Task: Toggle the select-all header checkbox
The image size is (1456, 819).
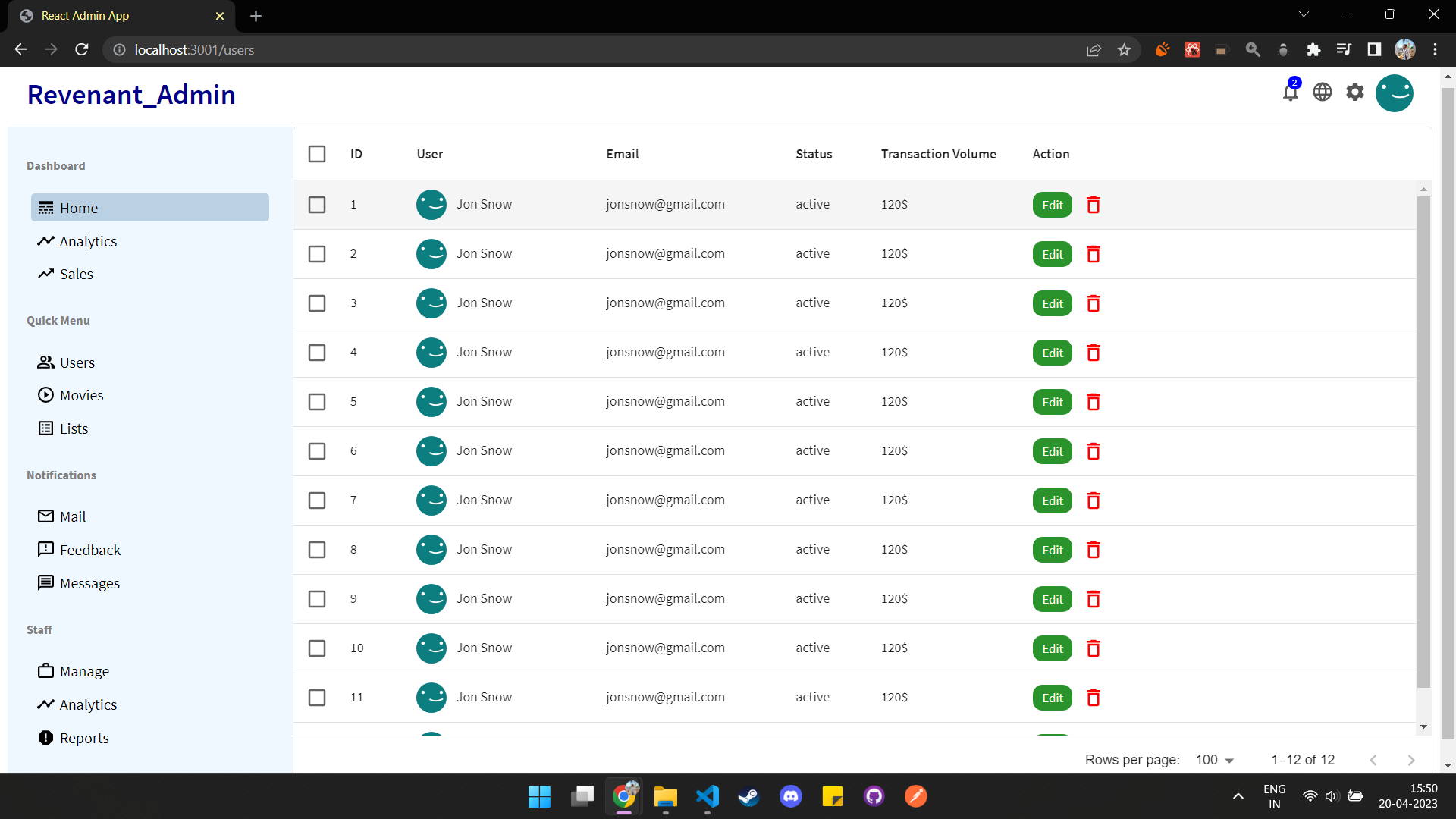Action: [x=317, y=154]
